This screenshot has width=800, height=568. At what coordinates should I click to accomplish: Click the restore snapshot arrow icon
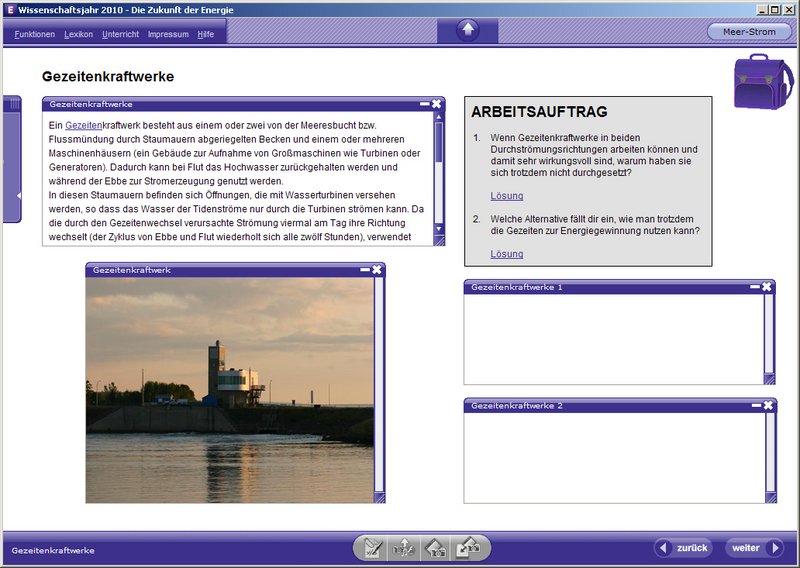[468, 549]
